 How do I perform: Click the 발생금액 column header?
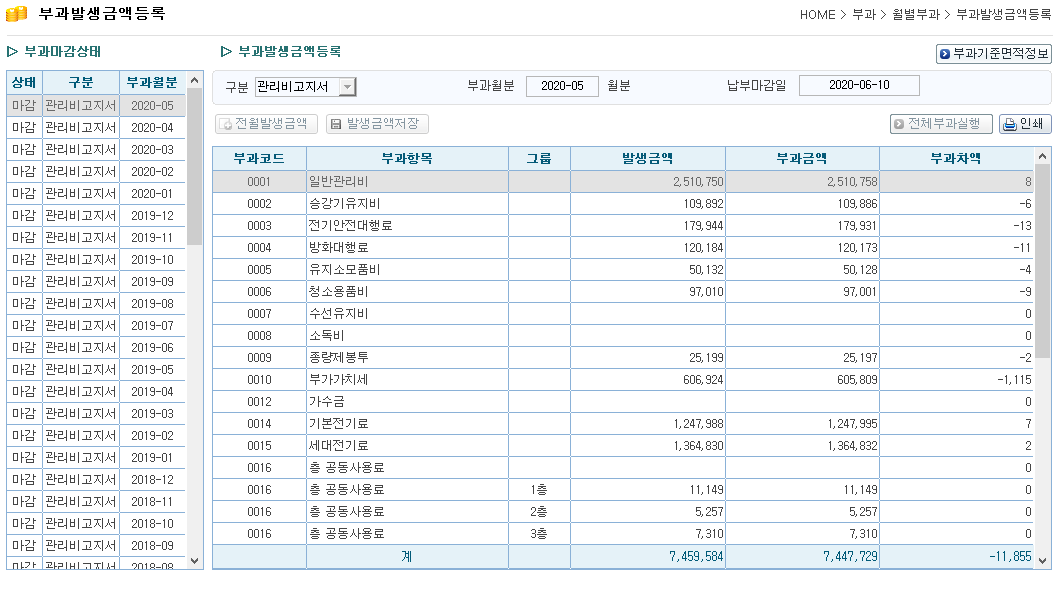[x=648, y=158]
